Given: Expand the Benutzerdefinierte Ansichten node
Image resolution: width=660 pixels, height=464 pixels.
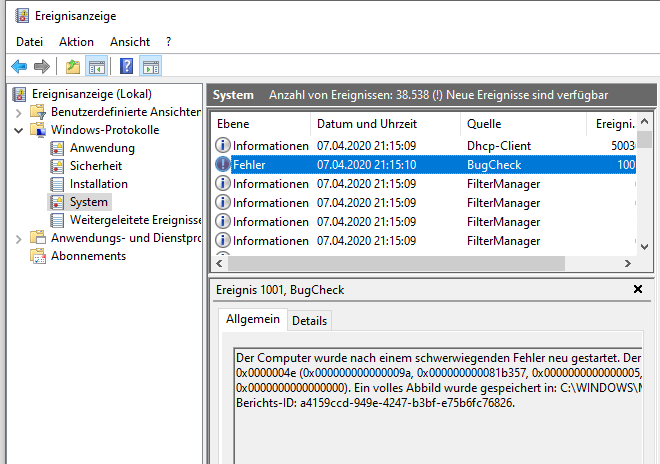Looking at the screenshot, I should (x=19, y=113).
